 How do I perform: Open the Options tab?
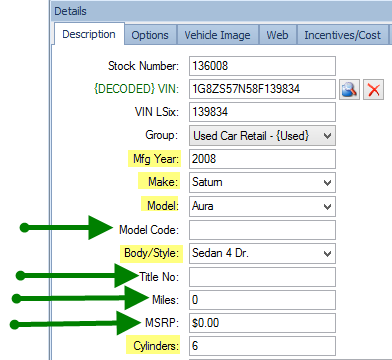(150, 35)
